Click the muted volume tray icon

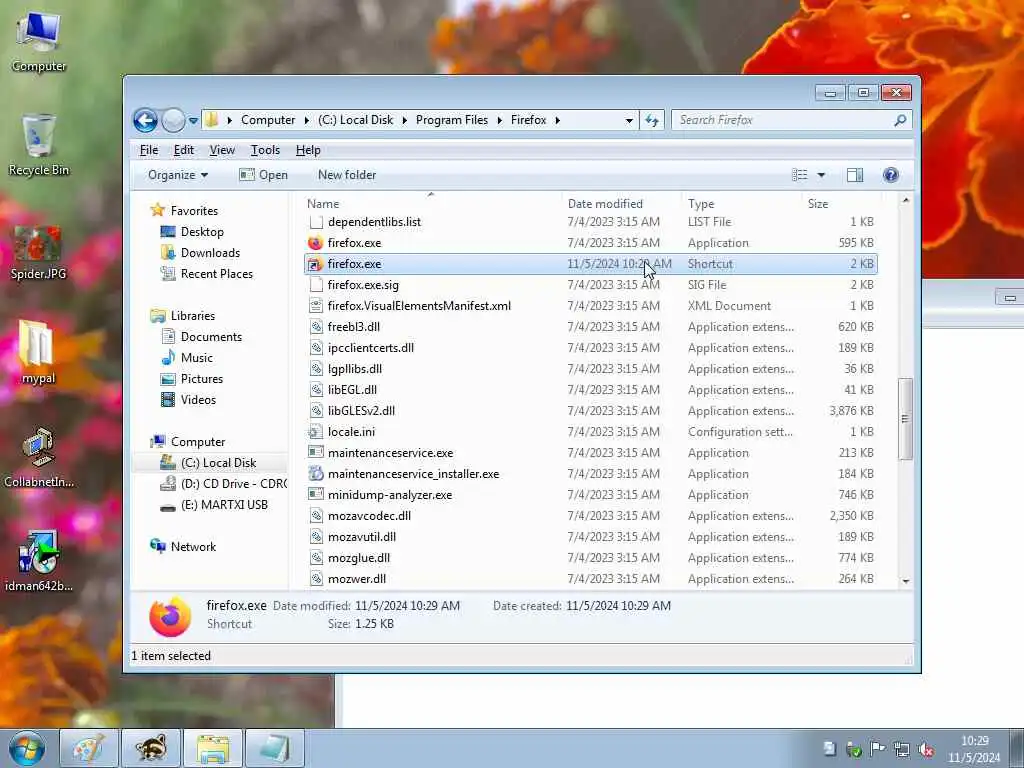point(926,750)
